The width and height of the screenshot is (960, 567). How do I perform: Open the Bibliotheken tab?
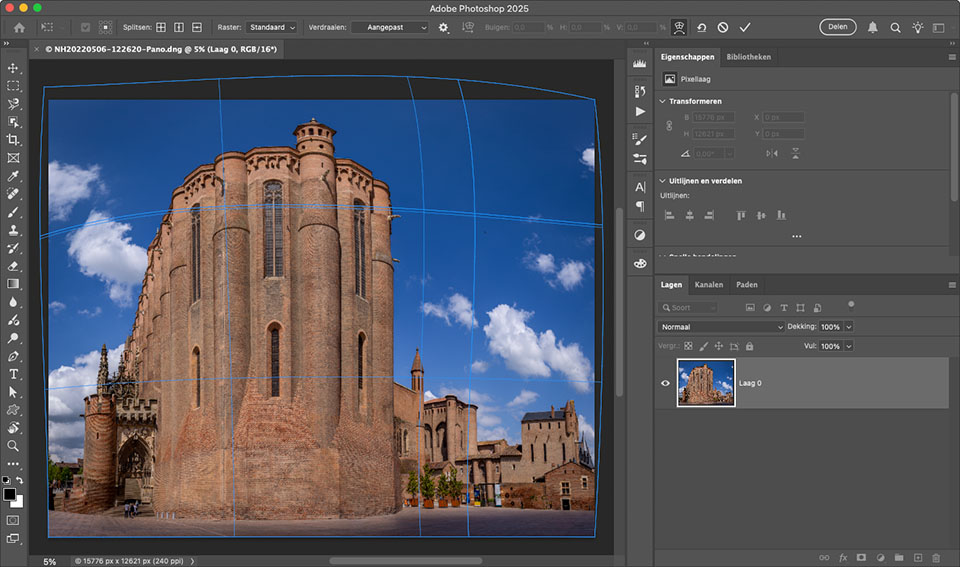coord(748,57)
